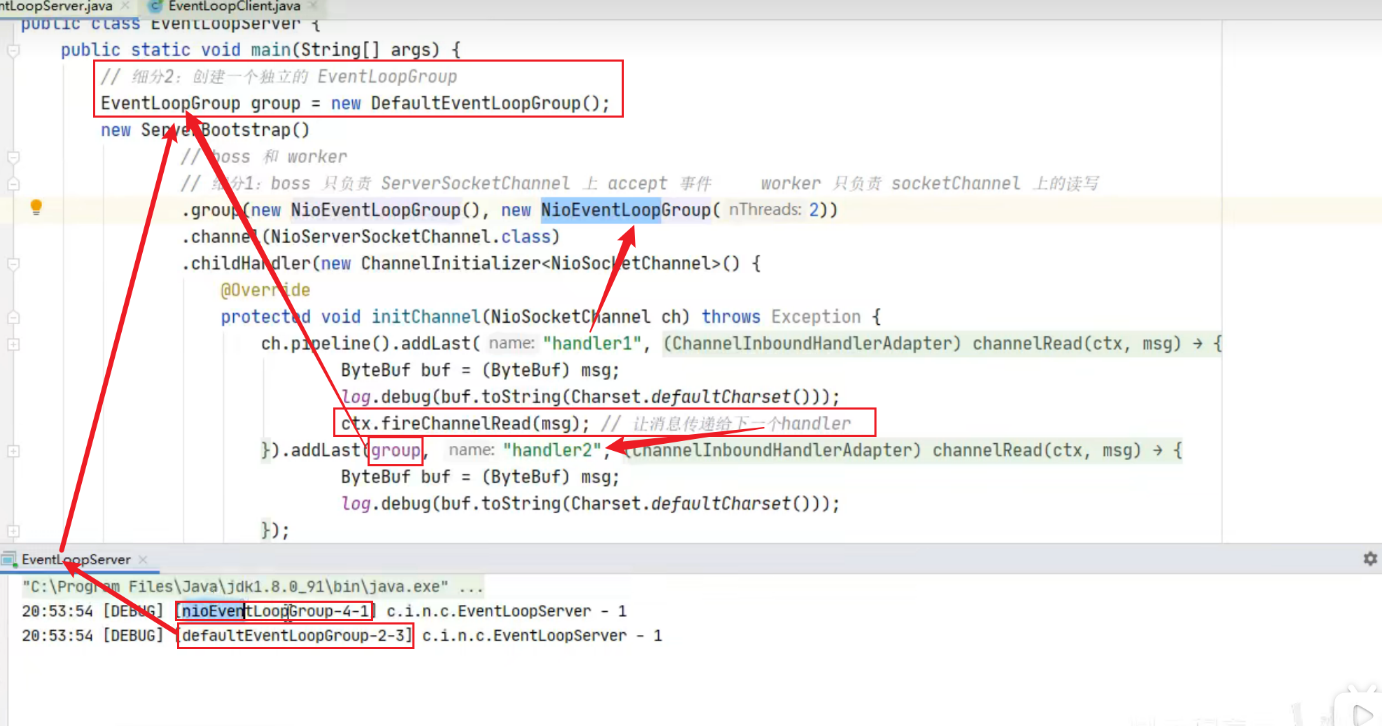Screen dimensions: 1382x726
Task: Toggle fold beside the '细分1: boss' comment
Action: pos(13,184)
